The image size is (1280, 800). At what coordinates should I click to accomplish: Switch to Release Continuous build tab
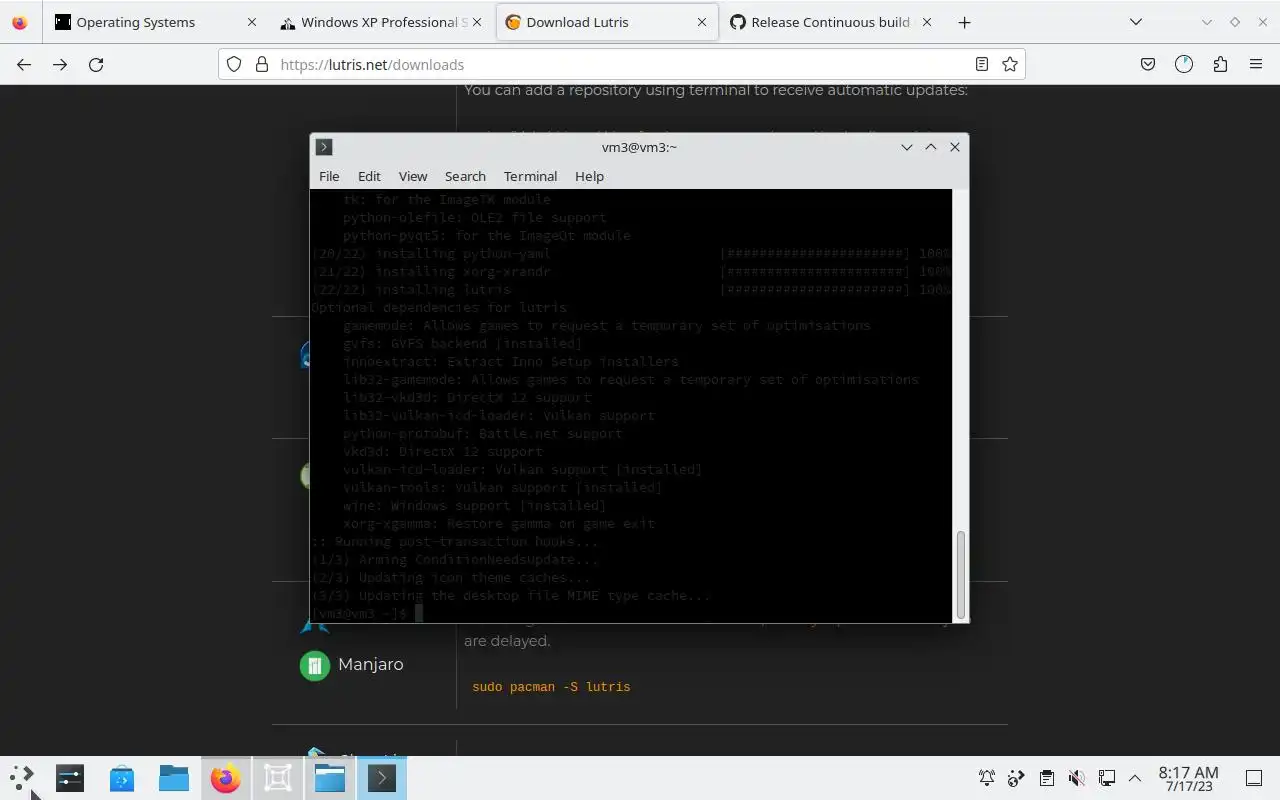832,22
